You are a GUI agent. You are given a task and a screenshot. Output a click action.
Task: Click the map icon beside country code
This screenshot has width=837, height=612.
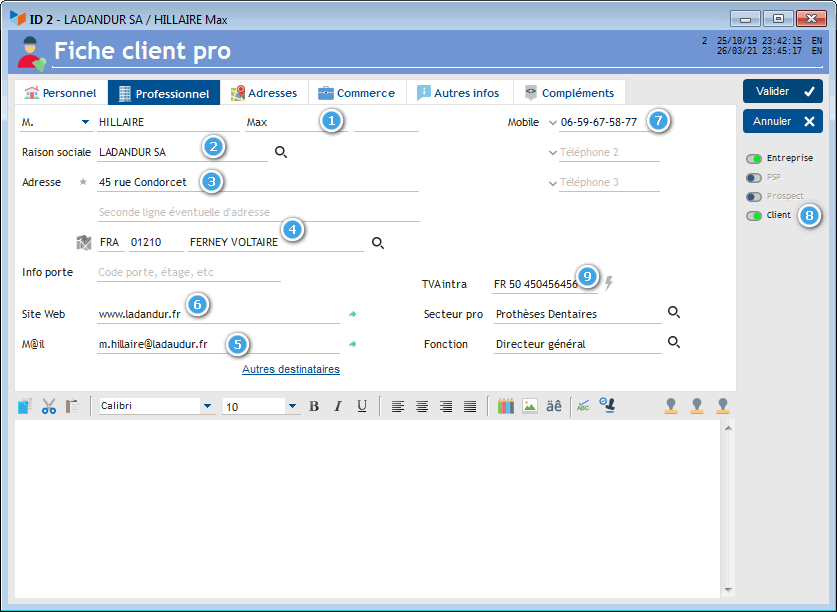click(84, 243)
